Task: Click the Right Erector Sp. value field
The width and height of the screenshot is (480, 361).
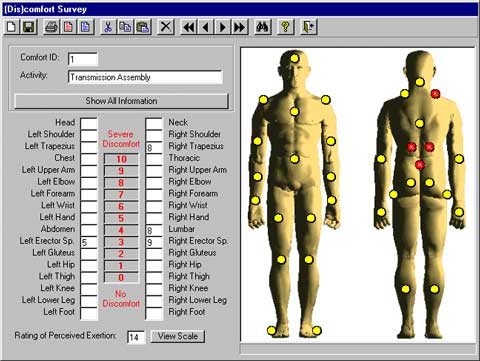Action: [154, 242]
